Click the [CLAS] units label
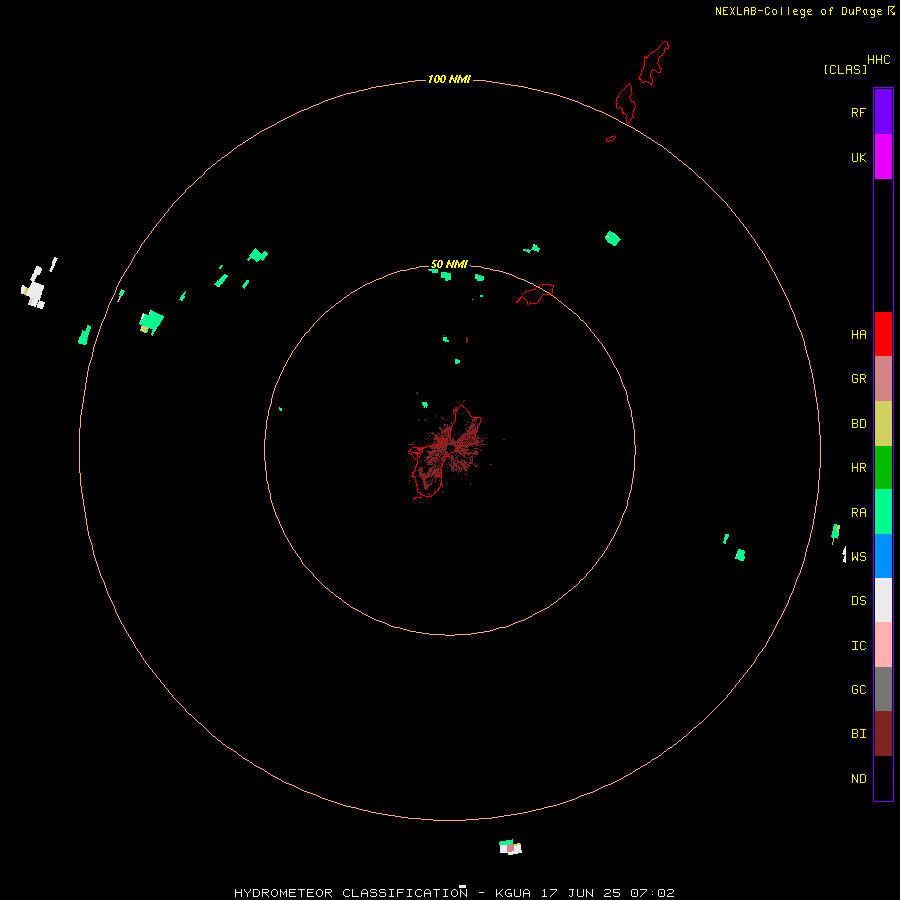The image size is (900, 900). click(x=845, y=69)
